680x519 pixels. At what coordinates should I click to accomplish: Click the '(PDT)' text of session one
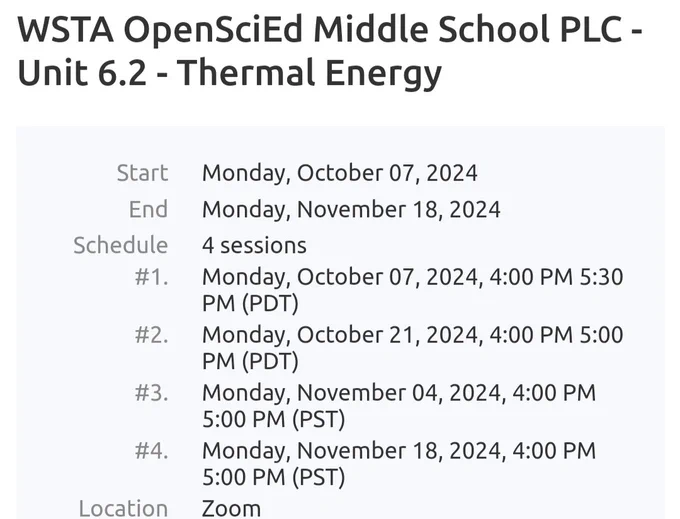270,304
